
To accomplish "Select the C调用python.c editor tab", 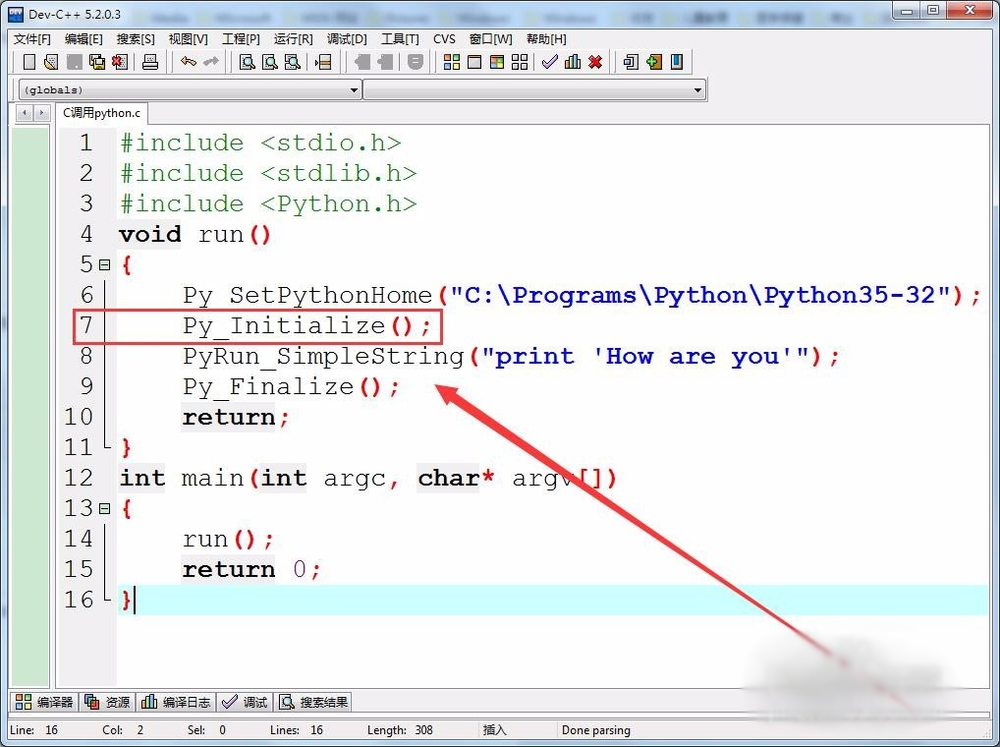I will pos(101,113).
